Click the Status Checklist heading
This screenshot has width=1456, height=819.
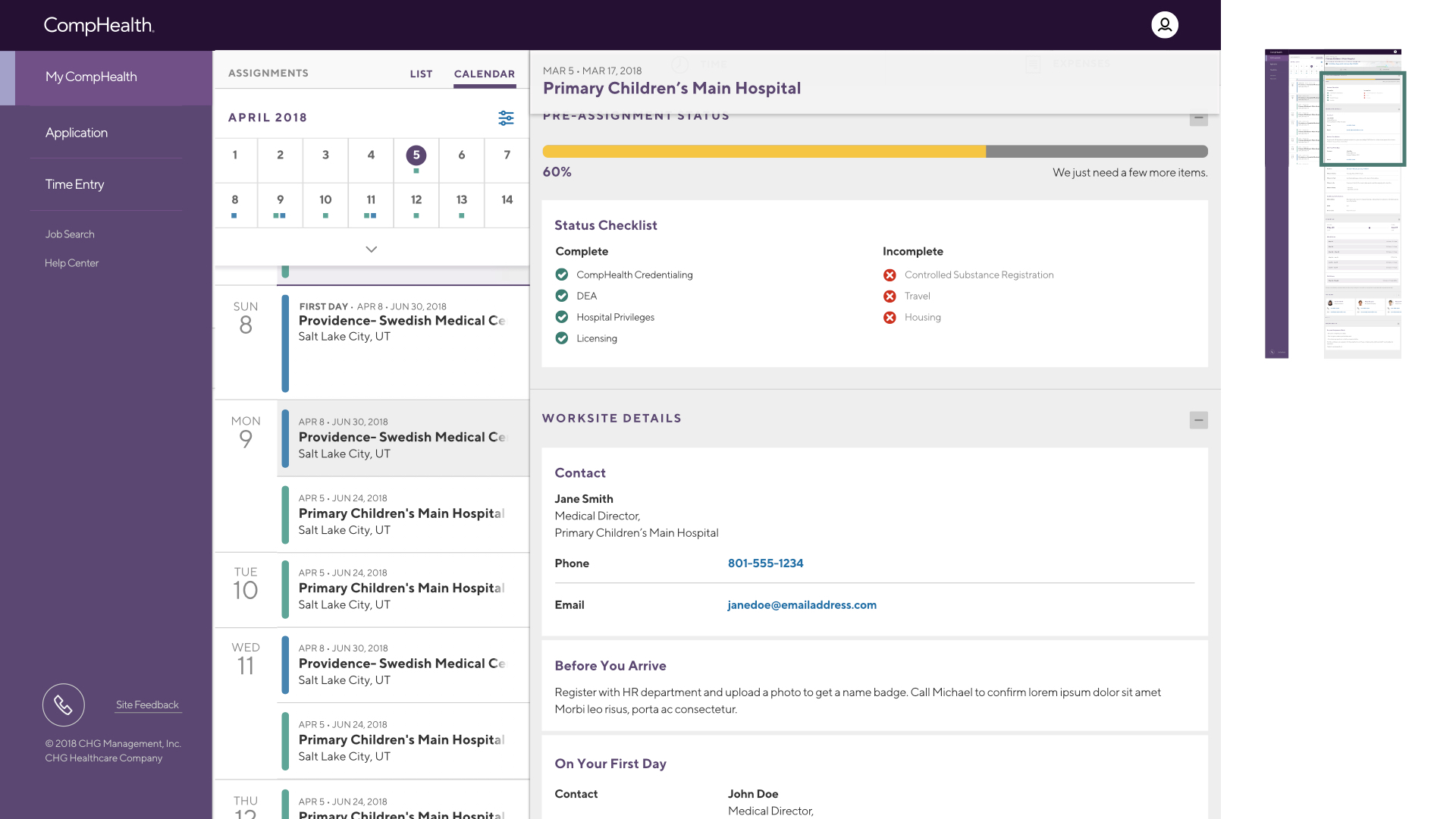[606, 225]
